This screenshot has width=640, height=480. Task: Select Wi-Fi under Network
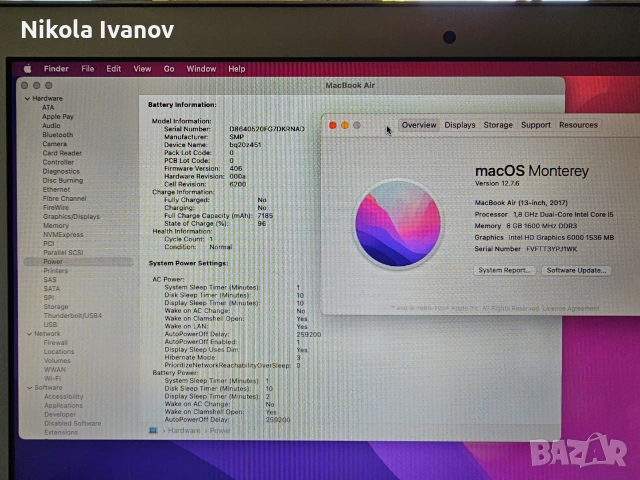[52, 379]
